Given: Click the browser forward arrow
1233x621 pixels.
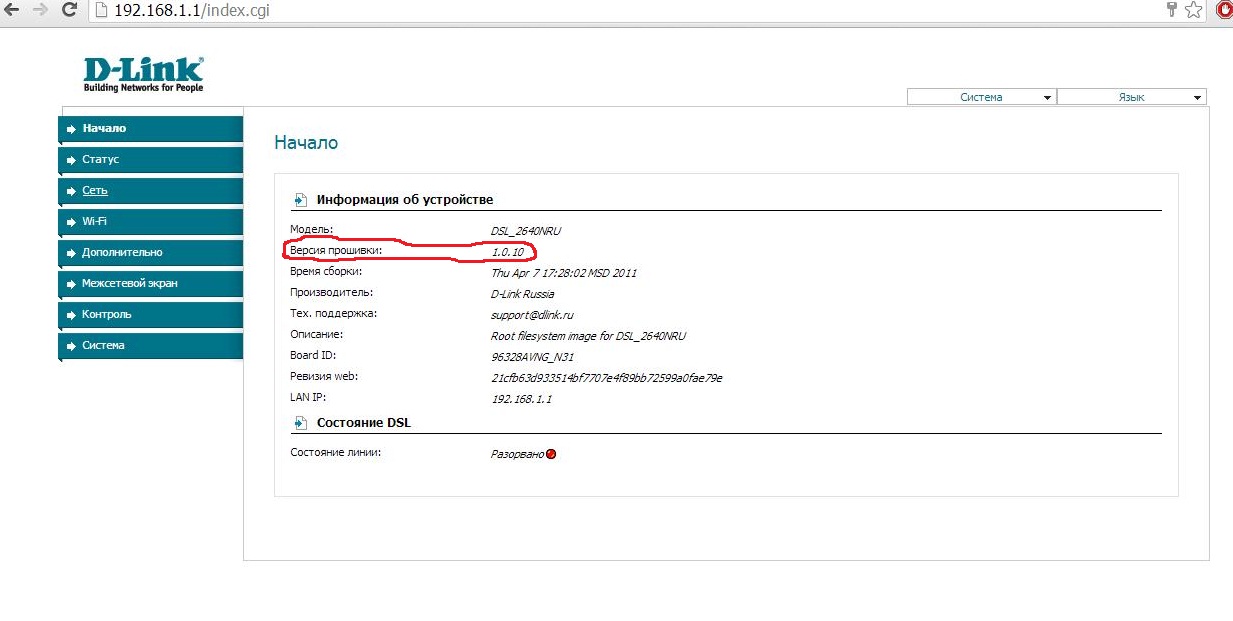Looking at the screenshot, I should [x=40, y=10].
